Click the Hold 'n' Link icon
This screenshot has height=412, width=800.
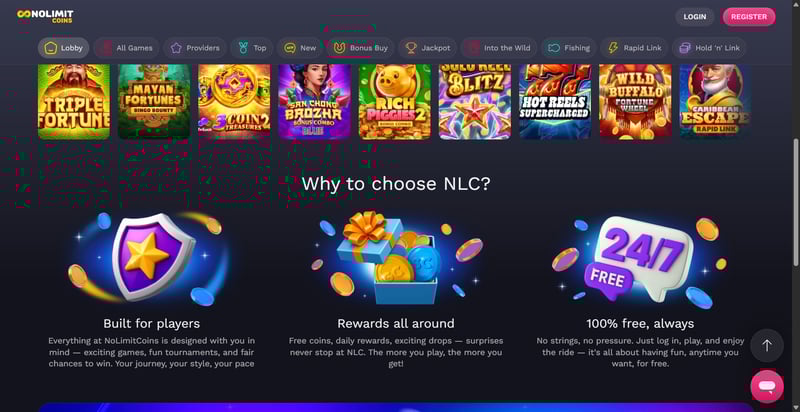(x=685, y=48)
